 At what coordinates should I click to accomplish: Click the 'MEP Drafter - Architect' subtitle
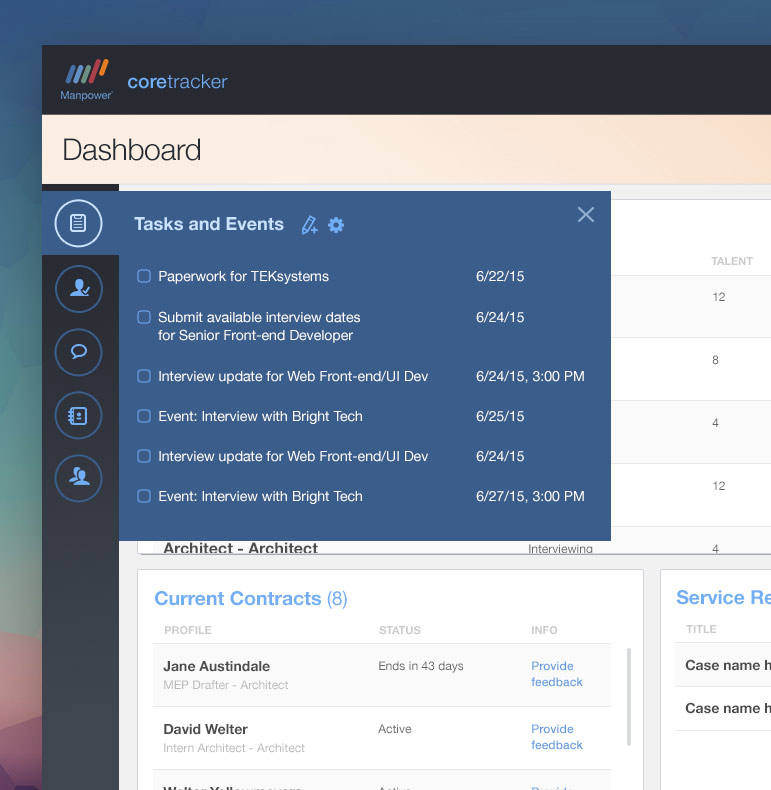tap(226, 685)
